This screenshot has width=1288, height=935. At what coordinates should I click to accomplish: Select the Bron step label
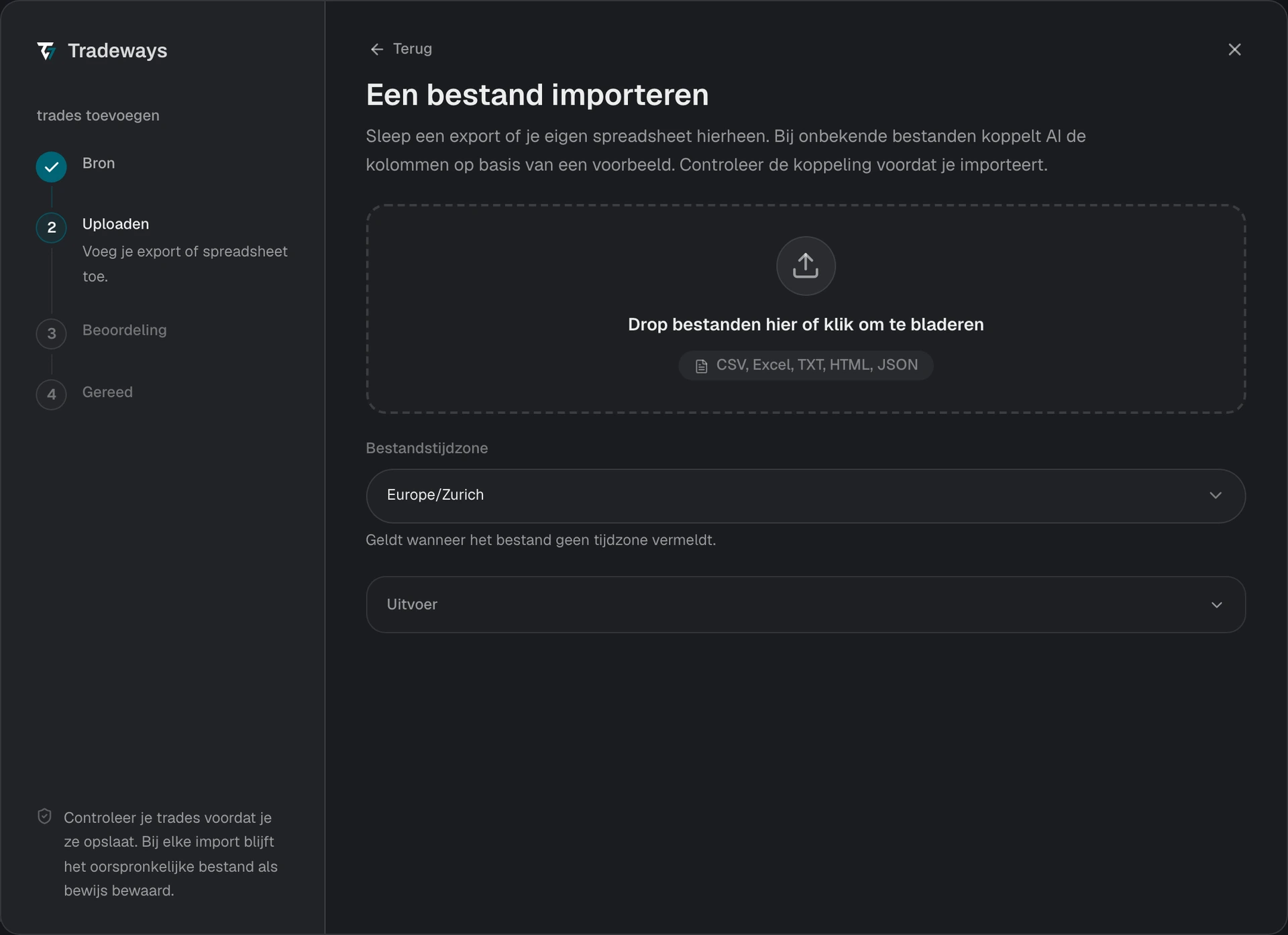pos(99,163)
